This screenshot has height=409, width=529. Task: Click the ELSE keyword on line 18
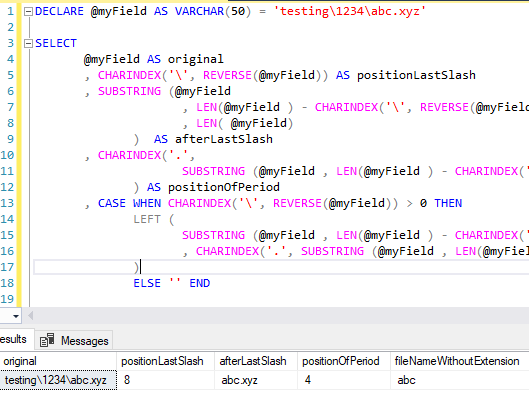tap(147, 283)
